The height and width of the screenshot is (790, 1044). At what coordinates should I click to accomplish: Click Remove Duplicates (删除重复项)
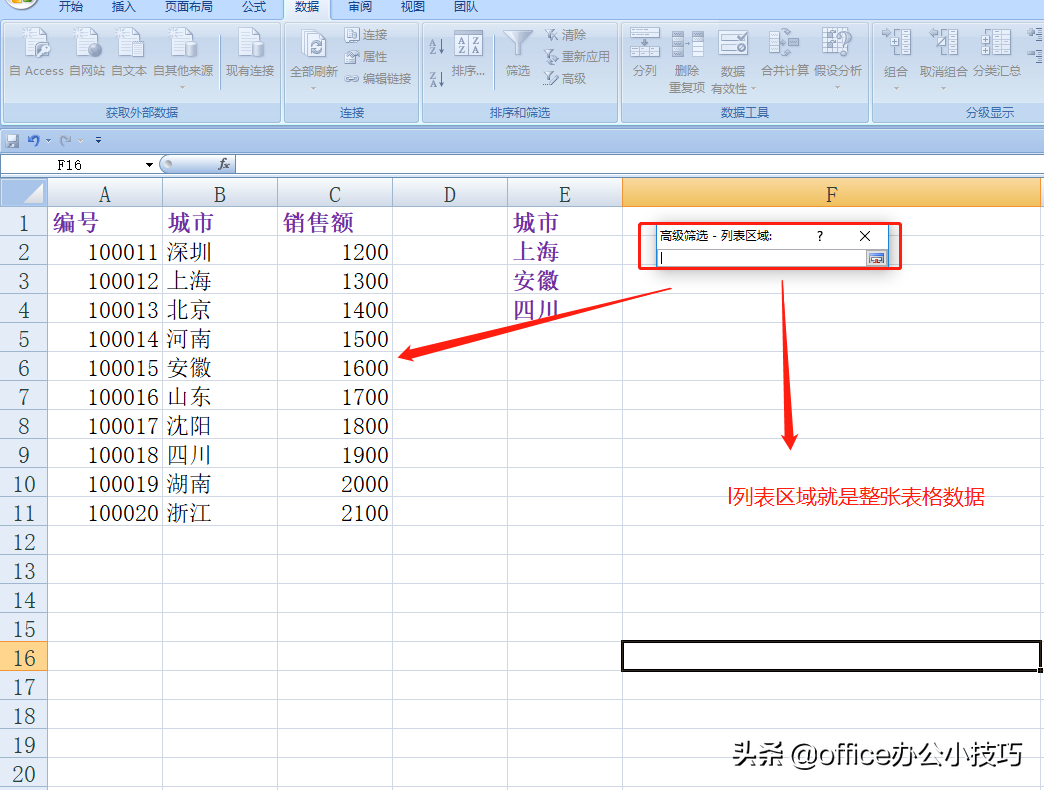click(x=686, y=60)
